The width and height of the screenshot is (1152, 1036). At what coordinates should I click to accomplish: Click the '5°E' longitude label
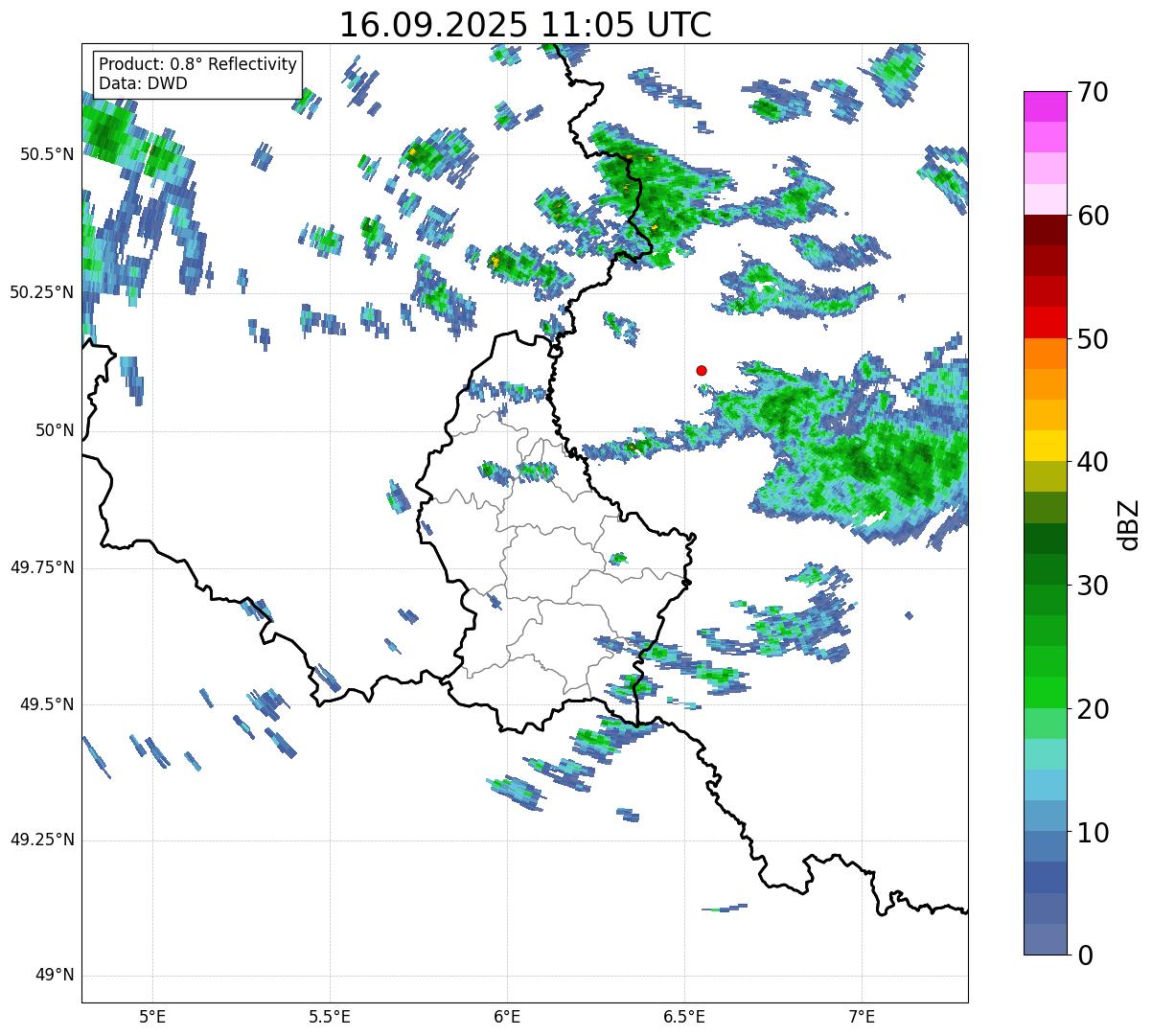[x=152, y=1017]
